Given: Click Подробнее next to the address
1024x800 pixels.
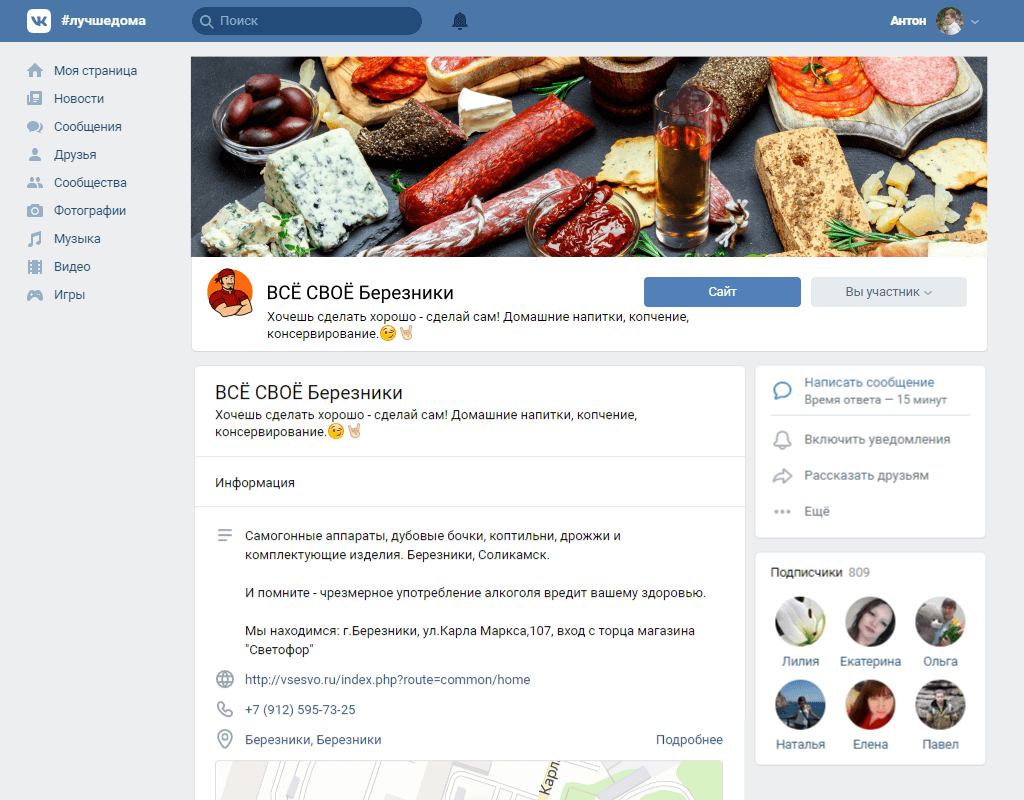Looking at the screenshot, I should (689, 740).
